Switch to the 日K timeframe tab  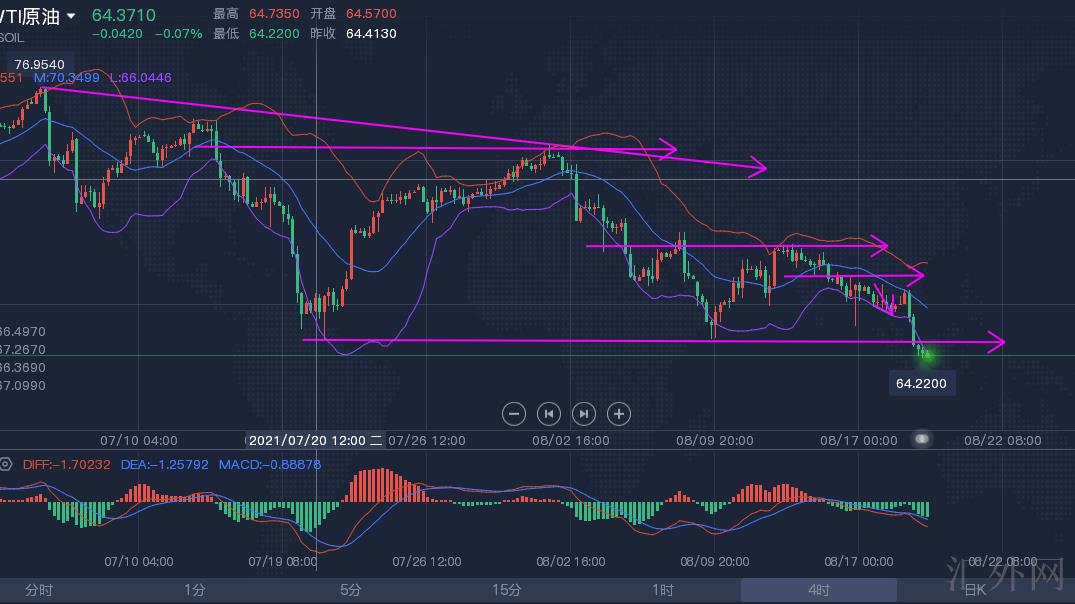coord(974,590)
